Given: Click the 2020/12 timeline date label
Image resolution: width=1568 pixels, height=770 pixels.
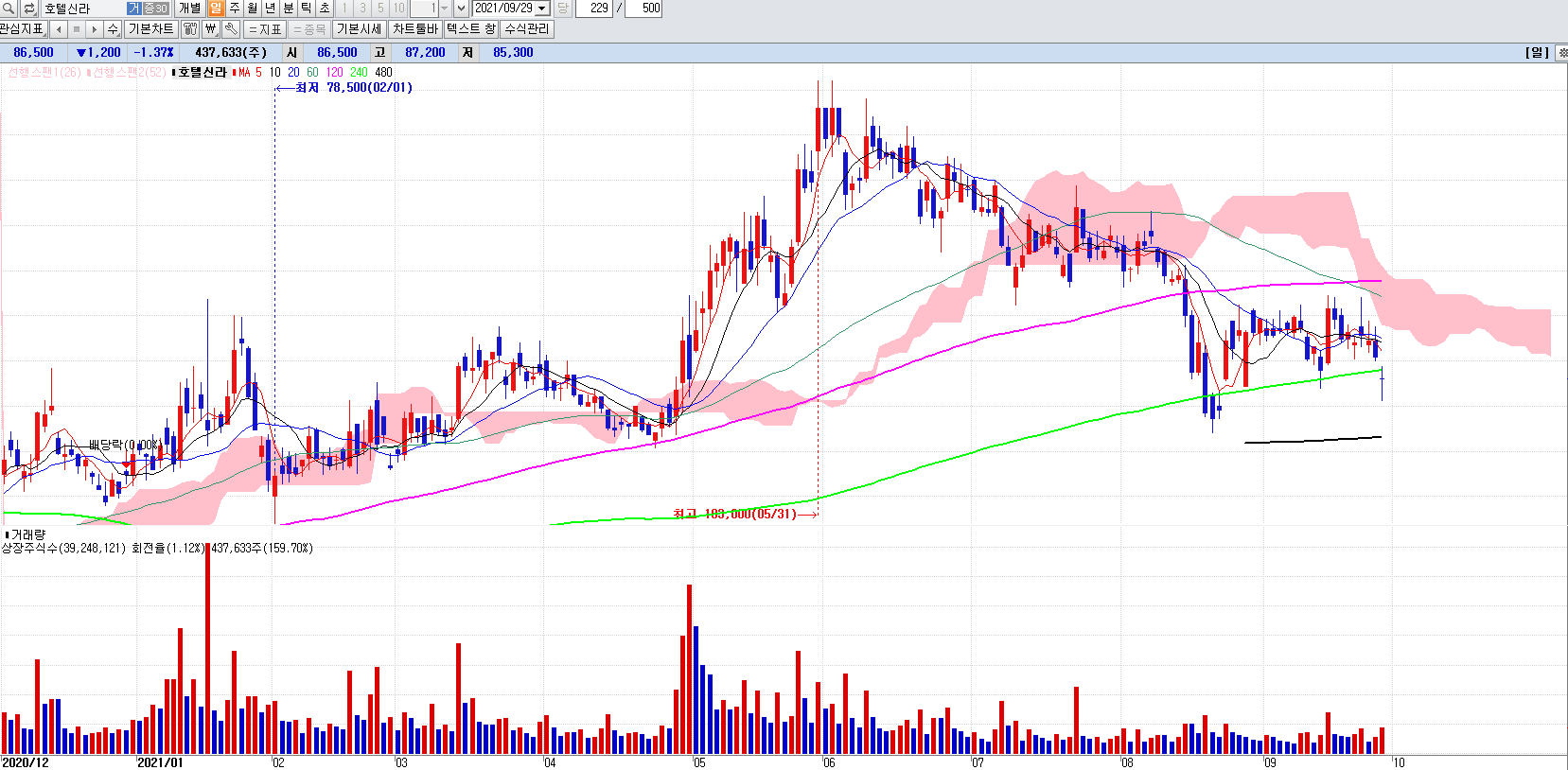Looking at the screenshot, I should [26, 762].
